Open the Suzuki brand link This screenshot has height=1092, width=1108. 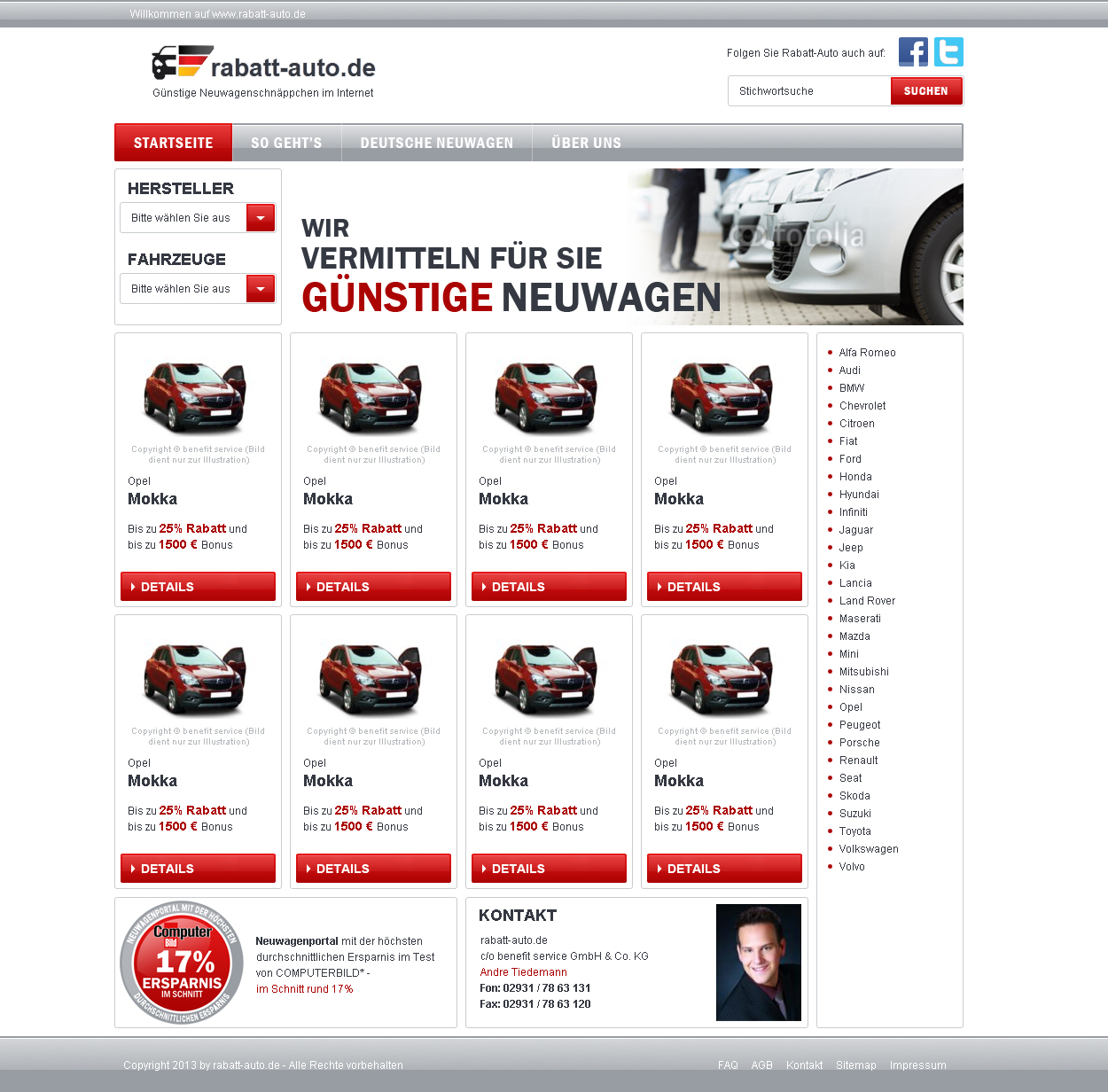[855, 814]
